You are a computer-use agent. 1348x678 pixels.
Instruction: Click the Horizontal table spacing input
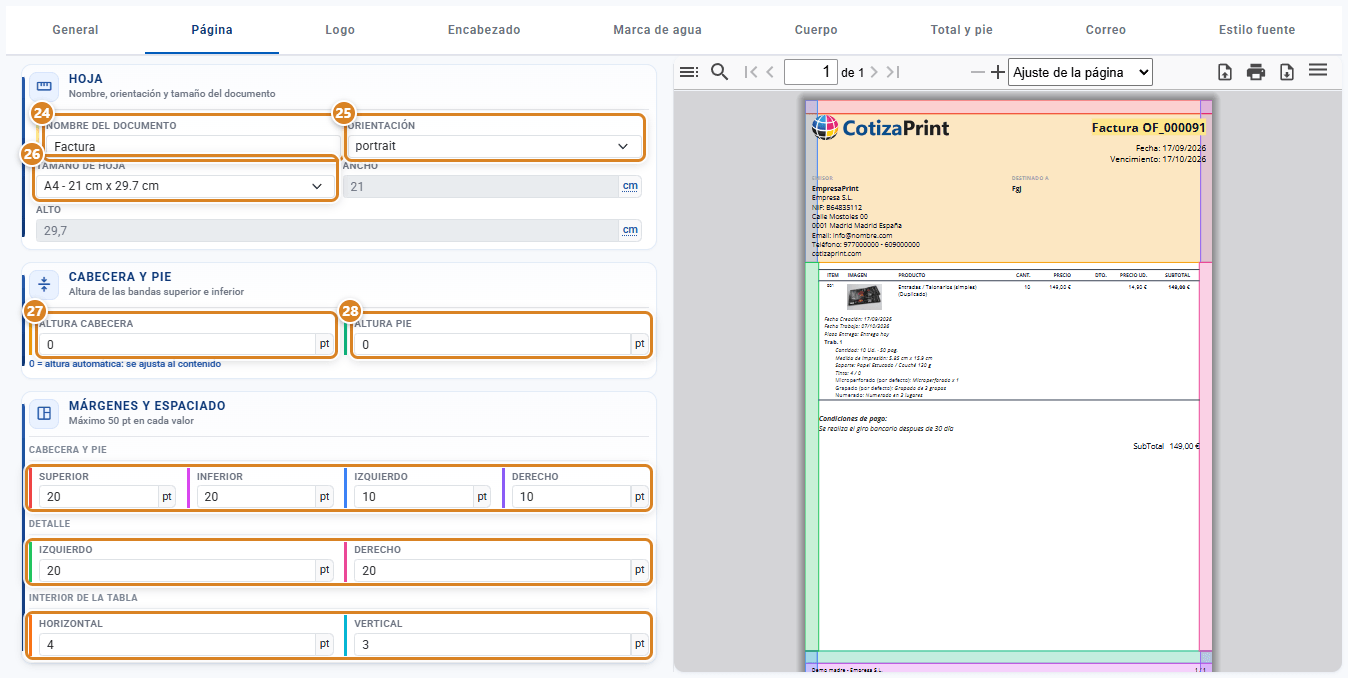pos(177,644)
